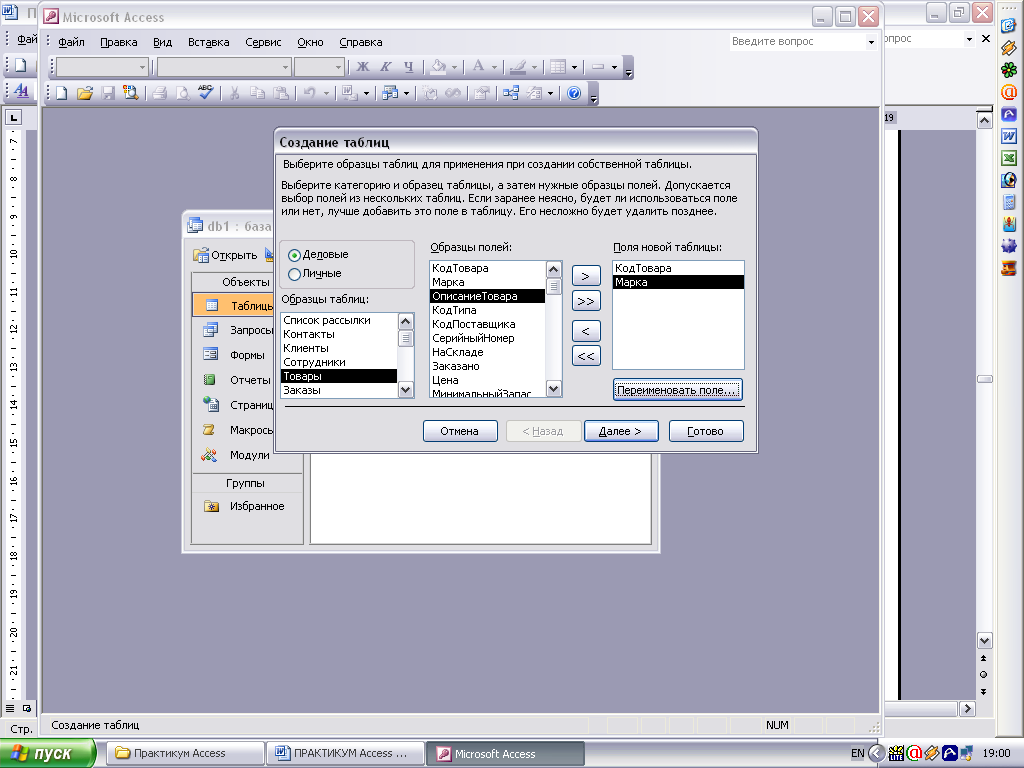Screen dimensions: 1024x768
Task: Click the Open folder toolbar icon
Action: click(x=85, y=93)
